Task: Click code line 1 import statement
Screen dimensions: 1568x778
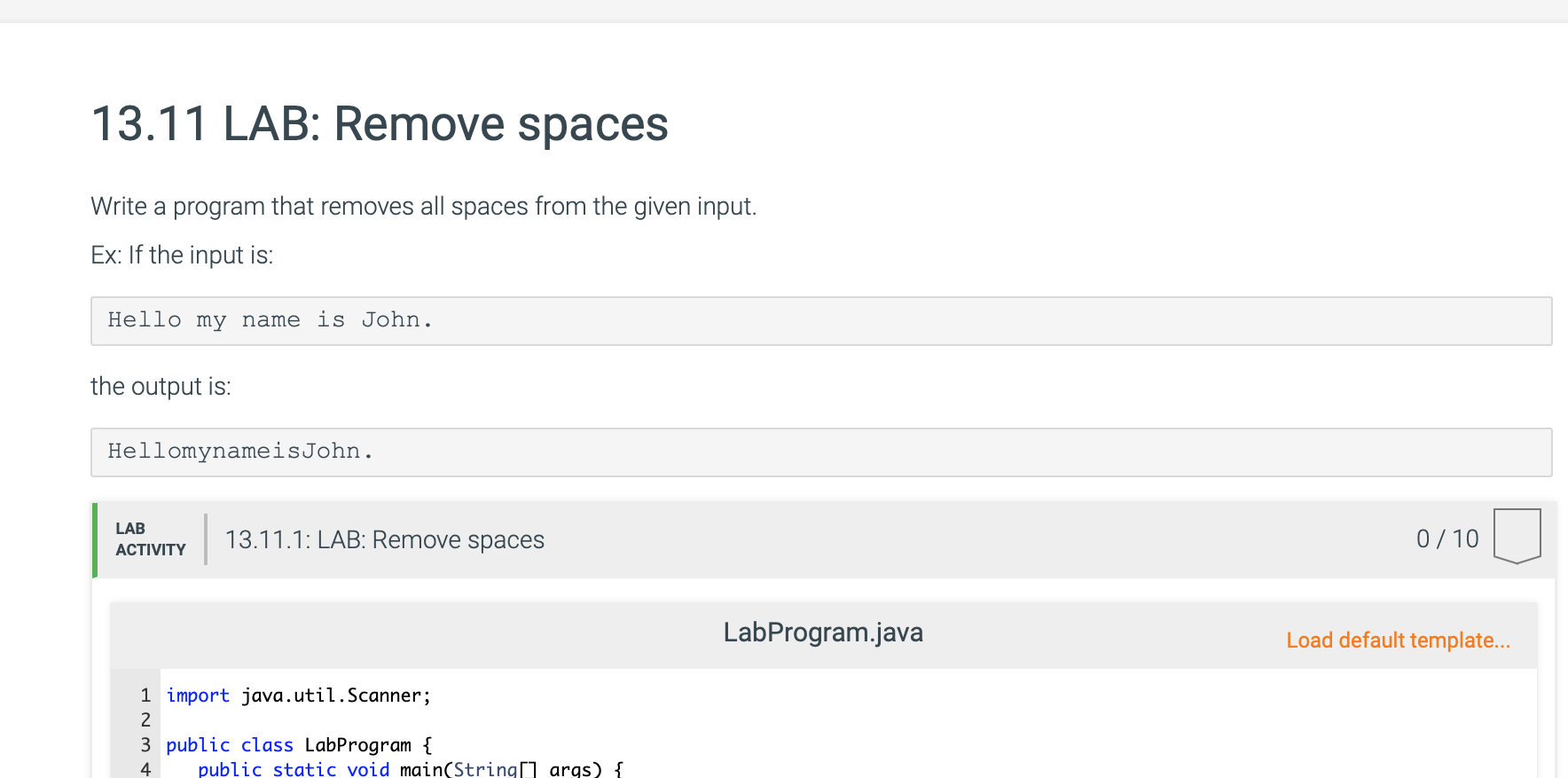Action: [298, 695]
